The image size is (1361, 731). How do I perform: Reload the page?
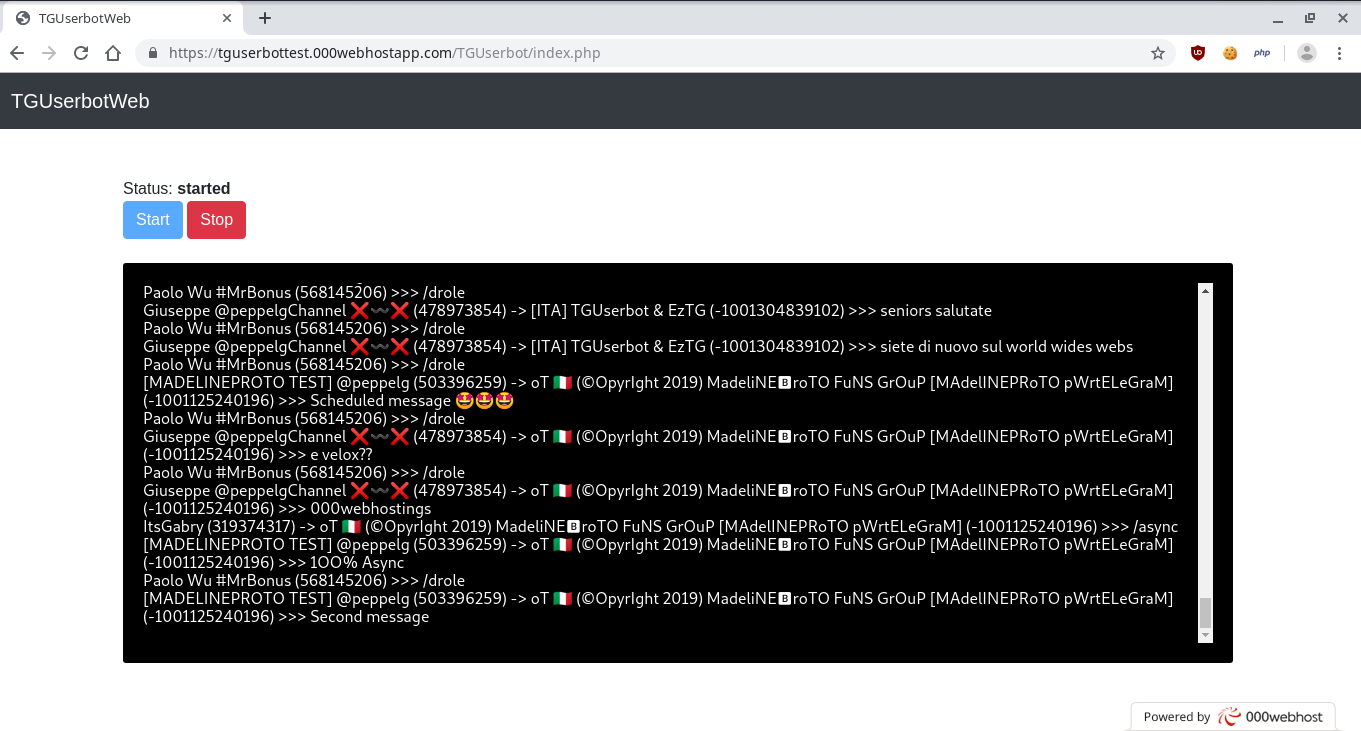pyautogui.click(x=81, y=53)
